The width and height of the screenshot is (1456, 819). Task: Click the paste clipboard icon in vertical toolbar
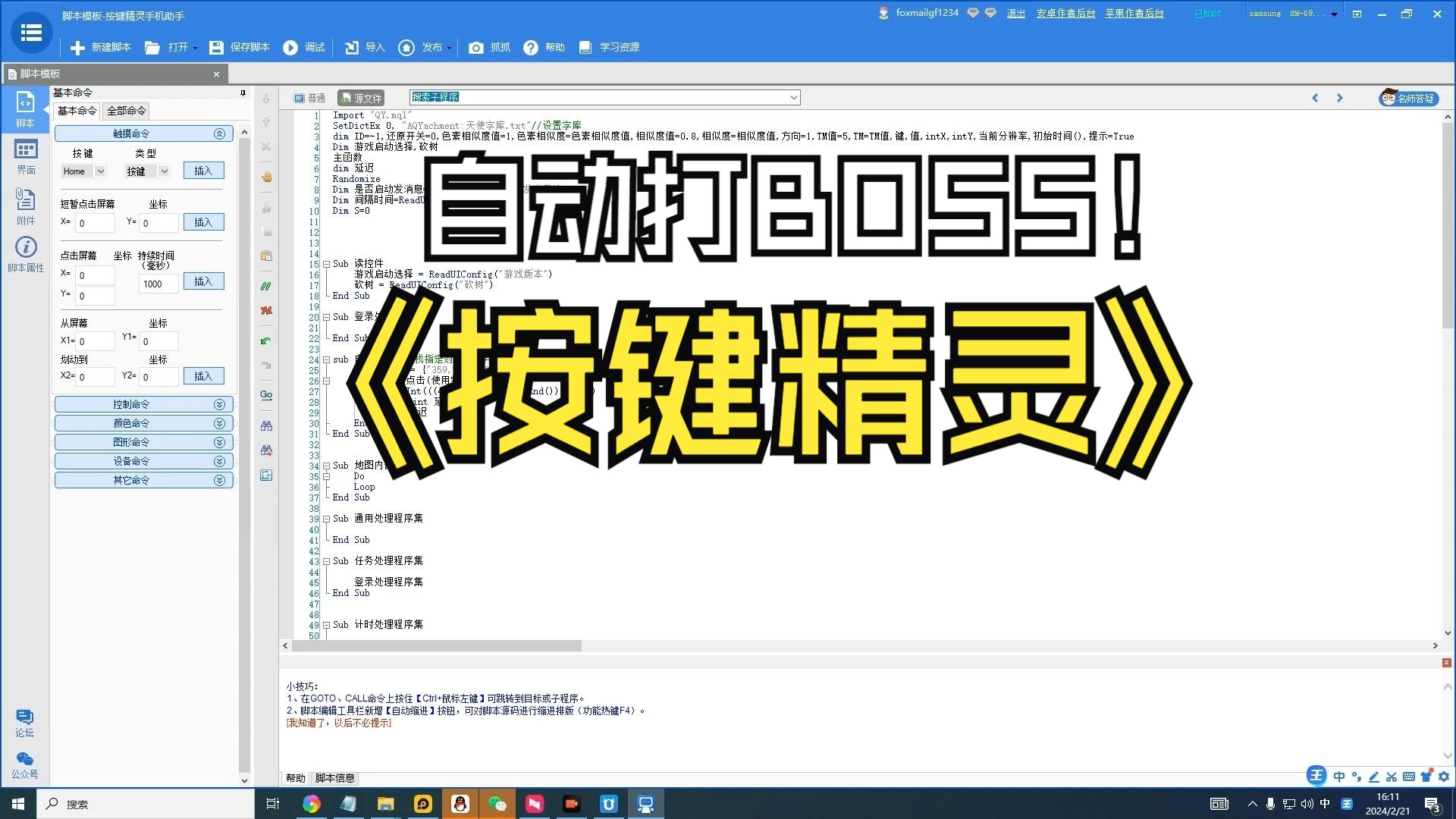tap(266, 256)
